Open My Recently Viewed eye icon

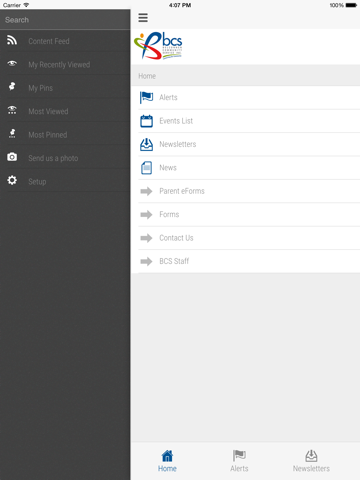point(12,63)
